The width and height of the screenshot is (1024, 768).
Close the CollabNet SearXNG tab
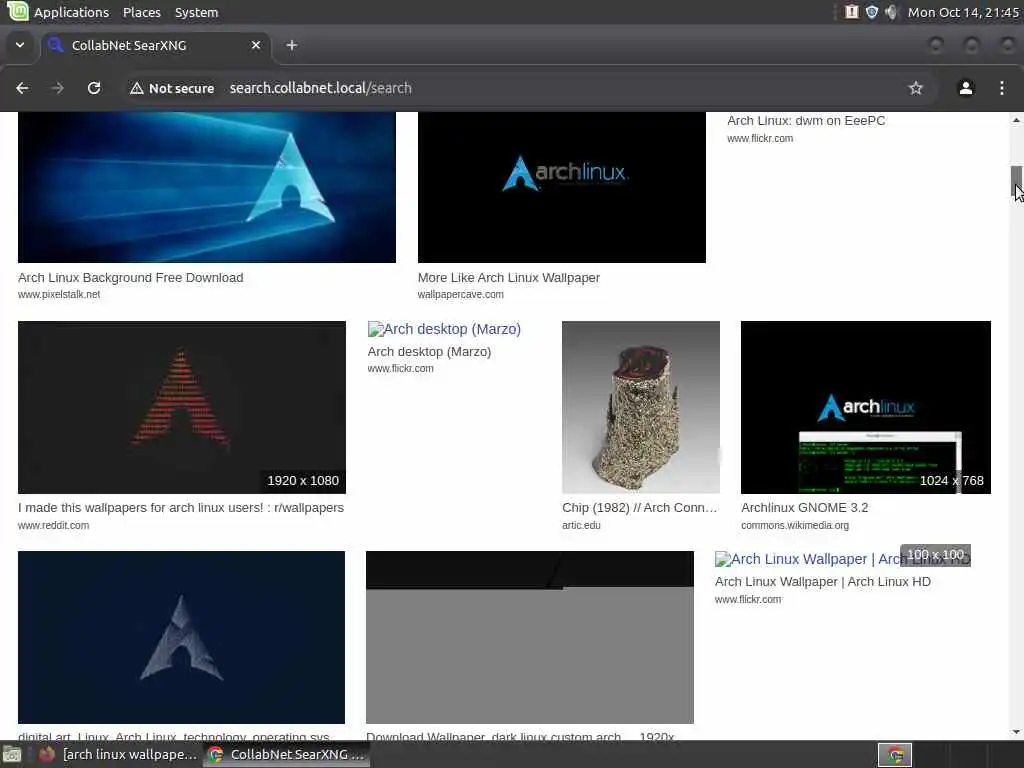pyautogui.click(x=256, y=45)
